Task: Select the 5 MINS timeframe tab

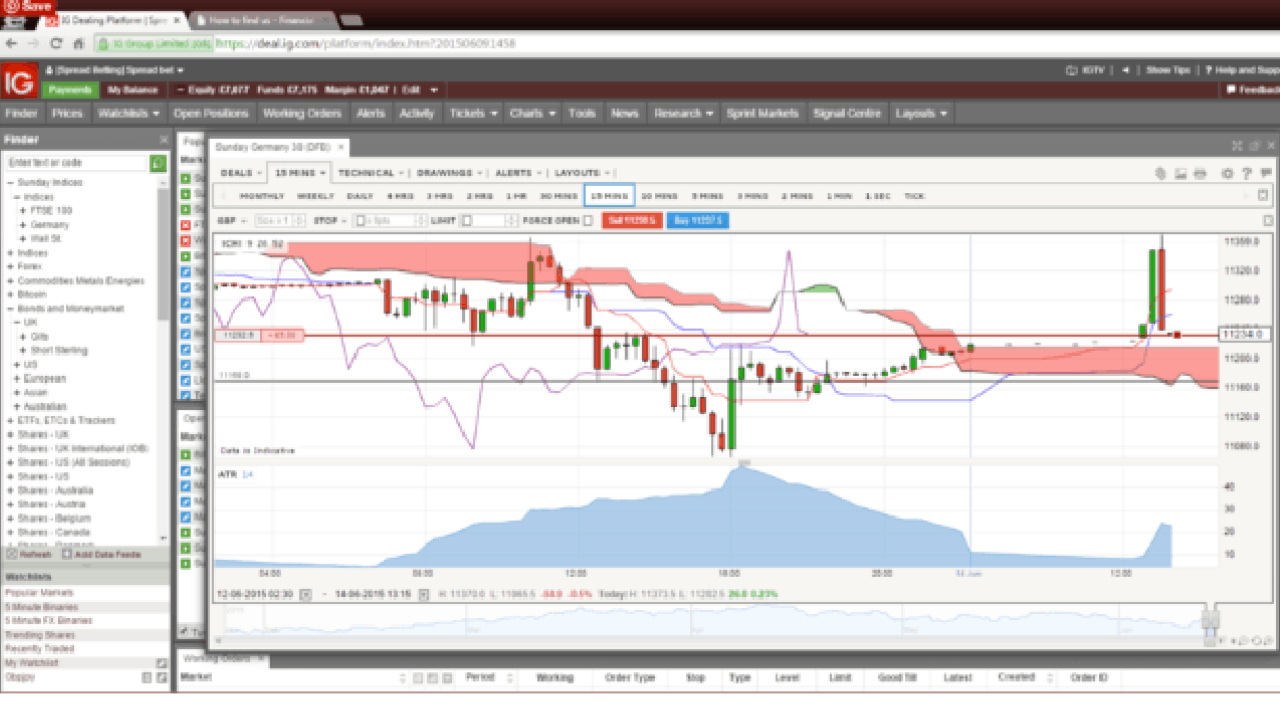Action: click(708, 196)
